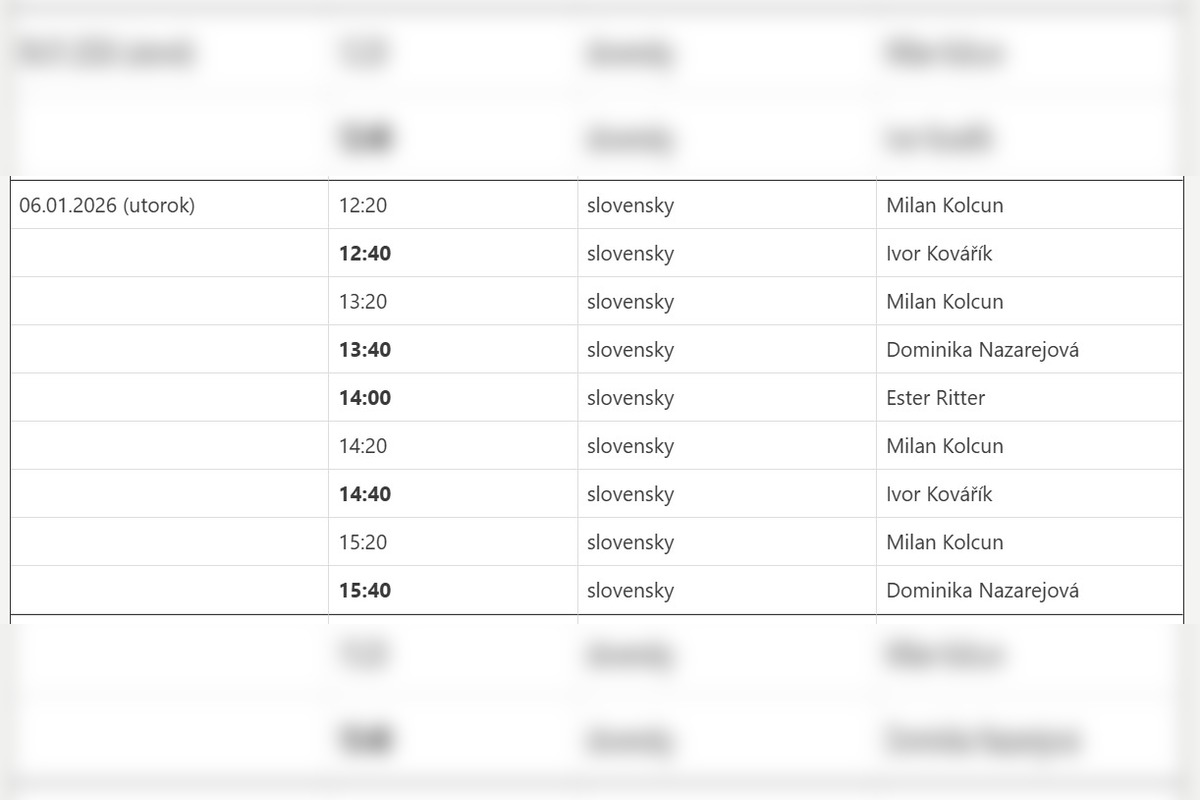Select Milan Kolcun in the 14:20 row
The image size is (1200, 800).
click(x=944, y=446)
